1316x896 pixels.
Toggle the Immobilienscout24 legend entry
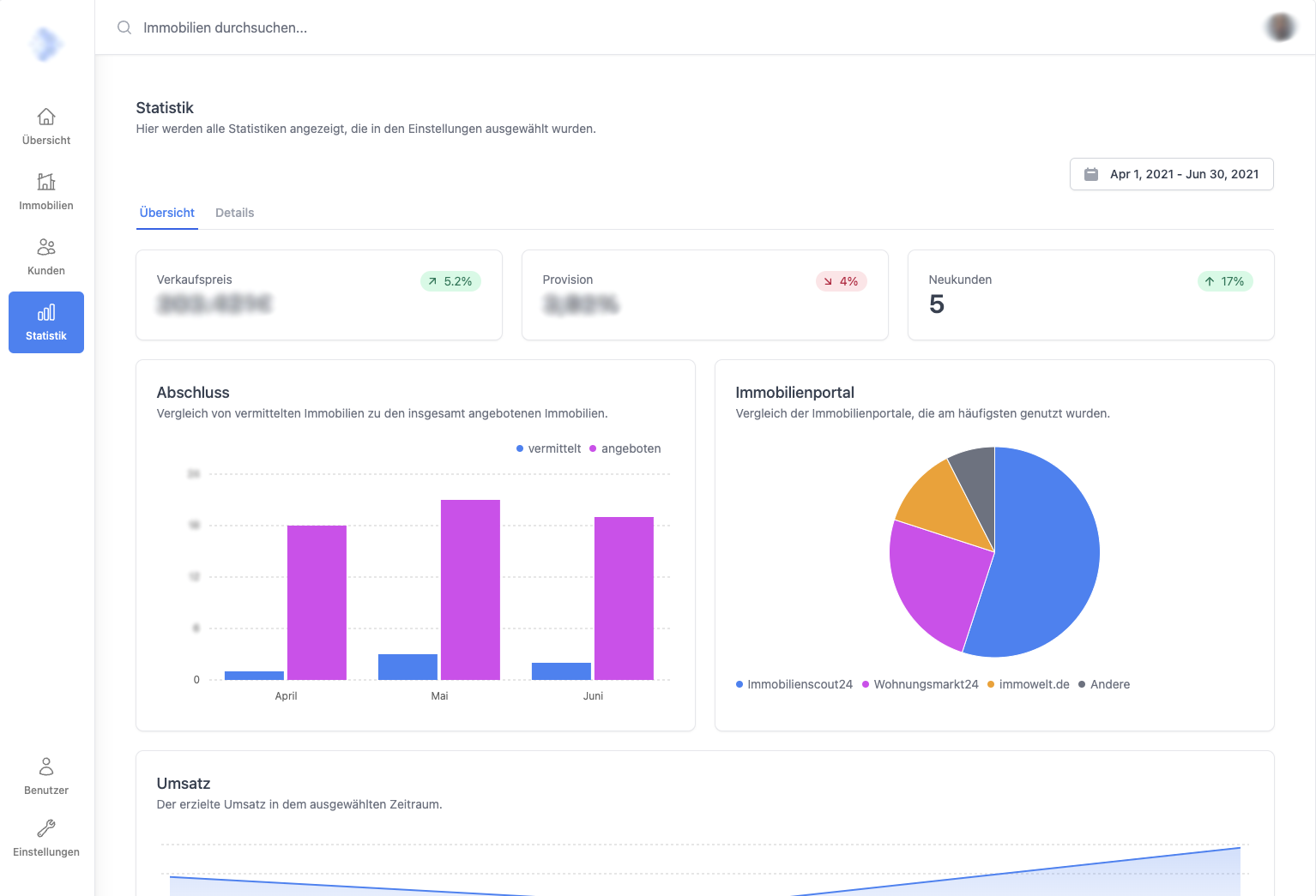(x=794, y=684)
